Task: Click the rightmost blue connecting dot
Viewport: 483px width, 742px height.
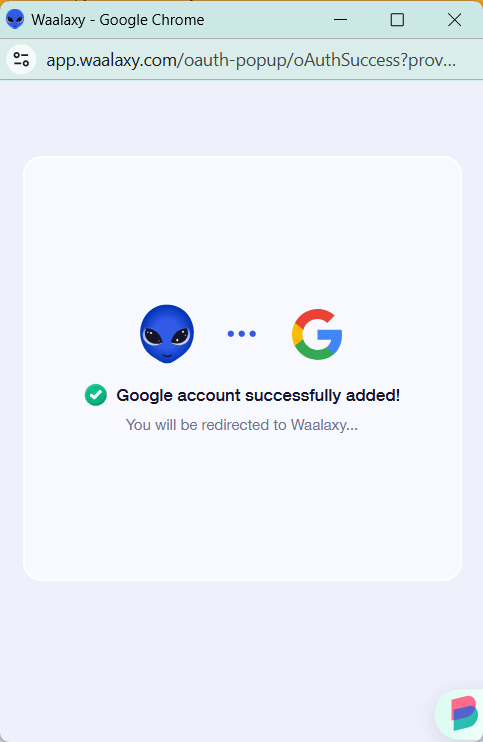Action: pyautogui.click(x=253, y=334)
